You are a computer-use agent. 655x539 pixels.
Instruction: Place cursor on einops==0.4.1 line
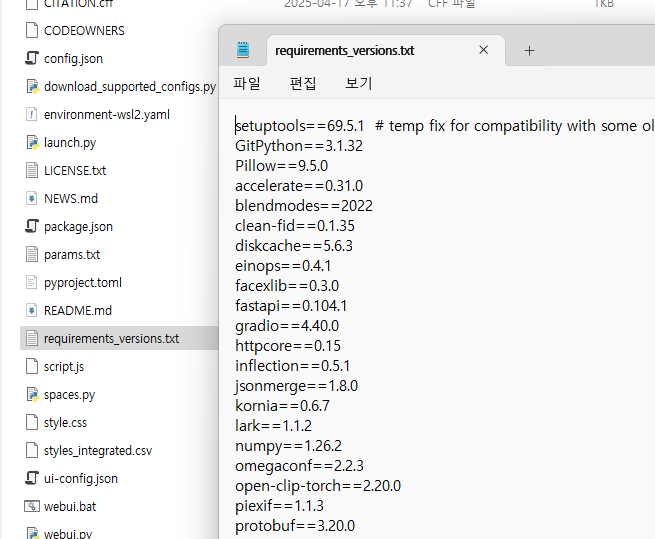(x=283, y=266)
